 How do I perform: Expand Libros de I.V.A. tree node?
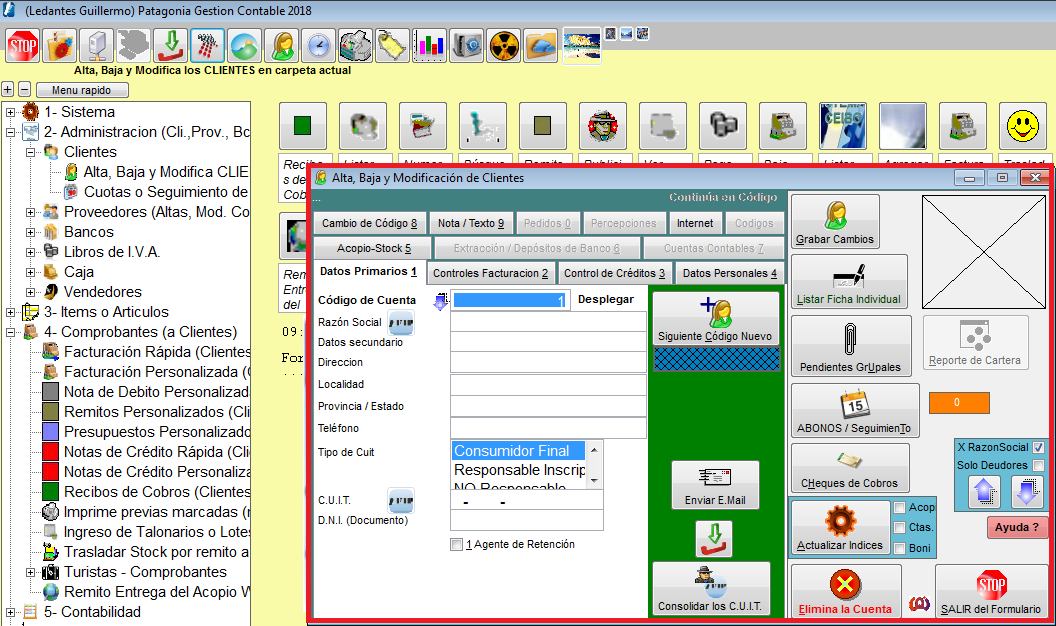point(30,252)
